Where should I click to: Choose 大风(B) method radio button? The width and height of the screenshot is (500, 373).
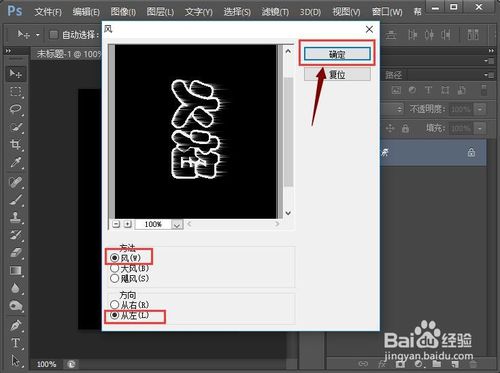[x=115, y=268]
